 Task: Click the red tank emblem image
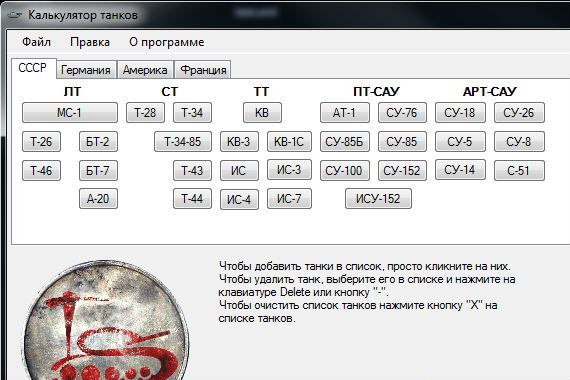pyautogui.click(x=106, y=320)
